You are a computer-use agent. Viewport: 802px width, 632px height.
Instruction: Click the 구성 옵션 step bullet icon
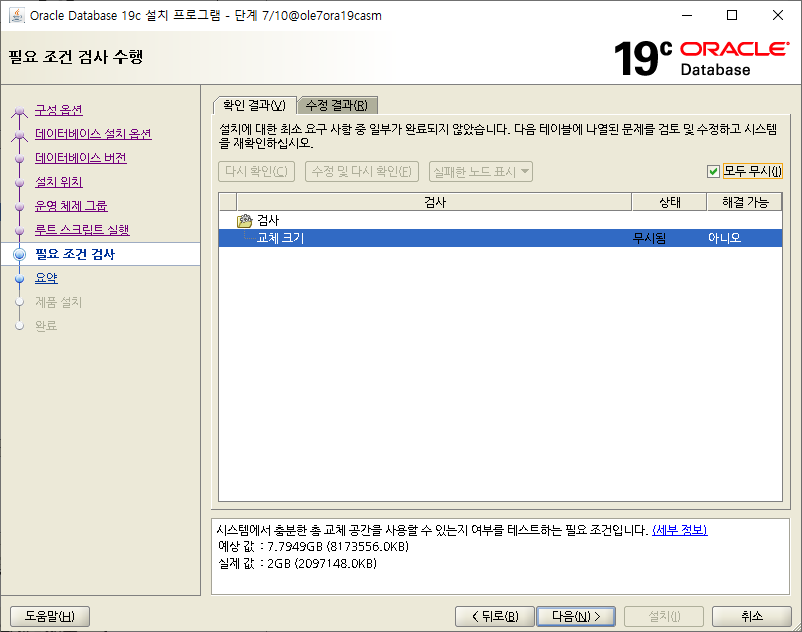tap(19, 111)
